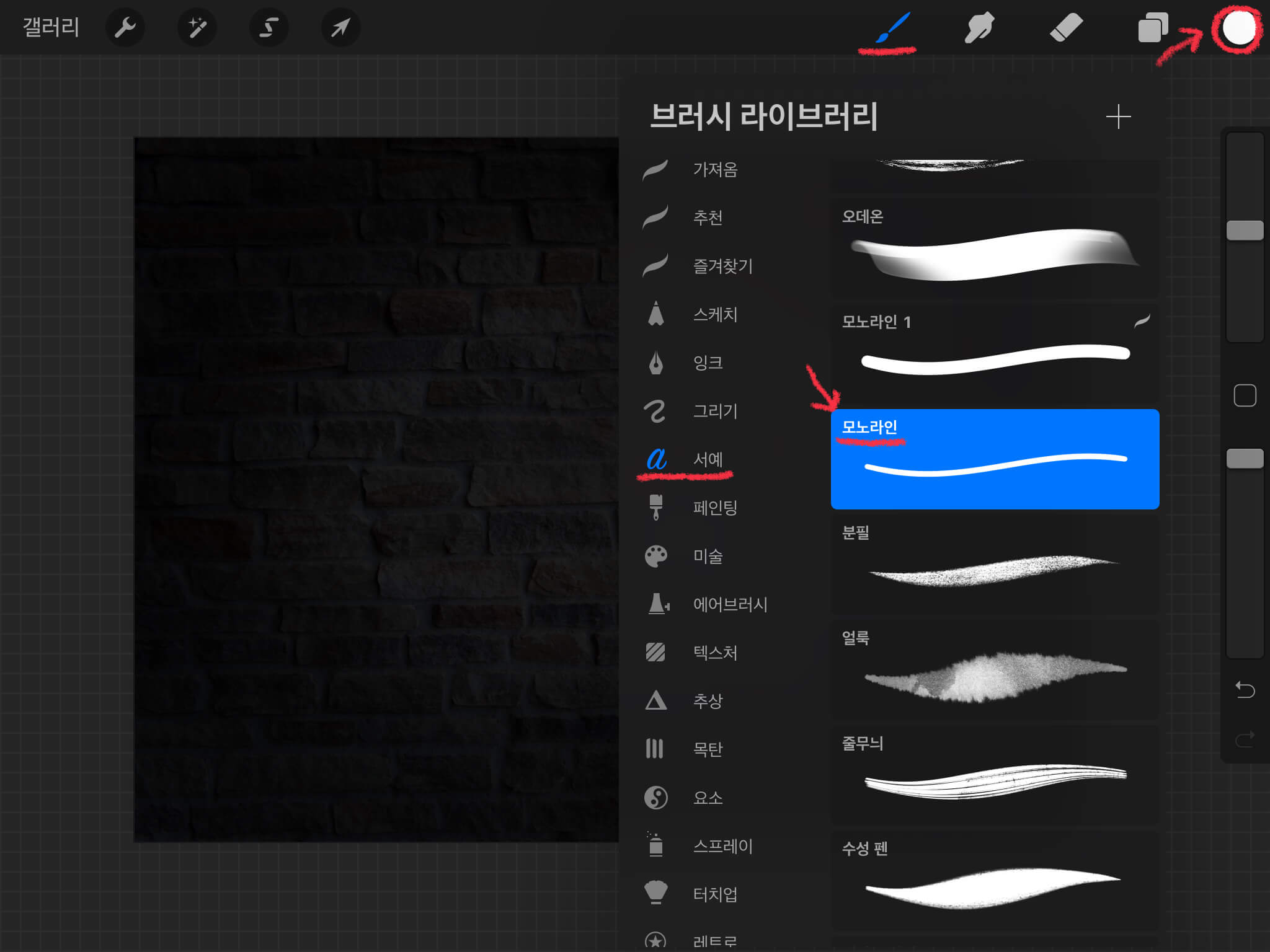The width and height of the screenshot is (1270, 952).
Task: Open the white active color swatch
Action: (1238, 27)
